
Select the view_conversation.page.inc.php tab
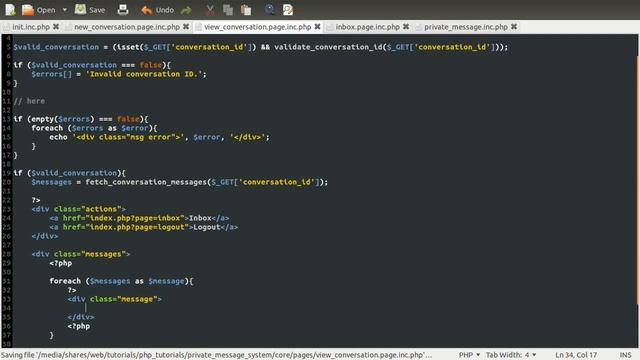(258, 27)
